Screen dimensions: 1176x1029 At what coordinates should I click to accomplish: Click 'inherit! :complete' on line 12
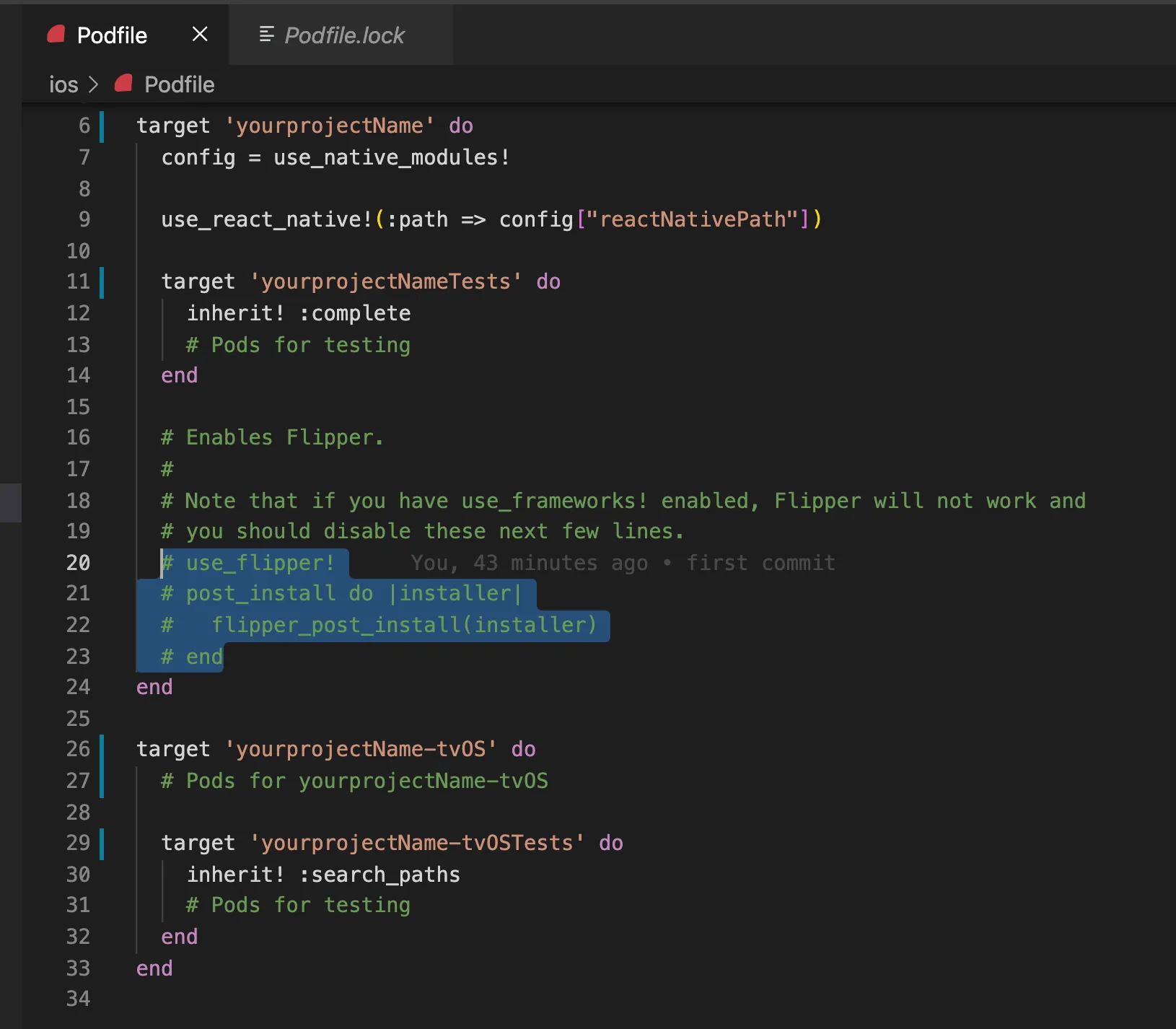[x=299, y=313]
